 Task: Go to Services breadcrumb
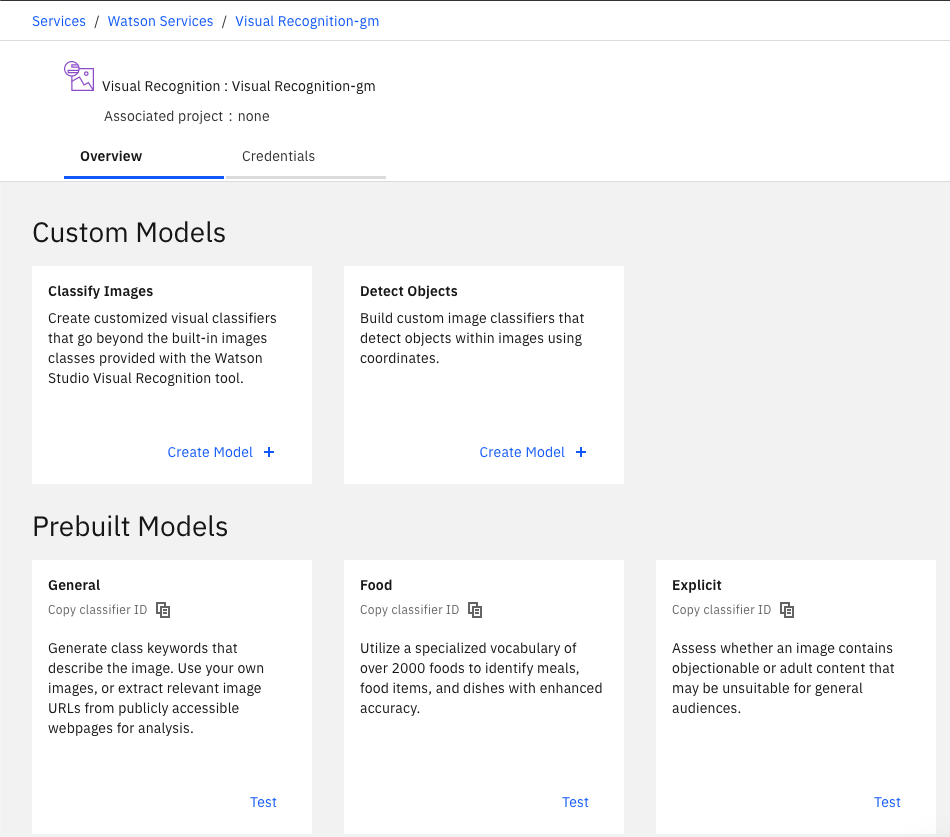(59, 21)
